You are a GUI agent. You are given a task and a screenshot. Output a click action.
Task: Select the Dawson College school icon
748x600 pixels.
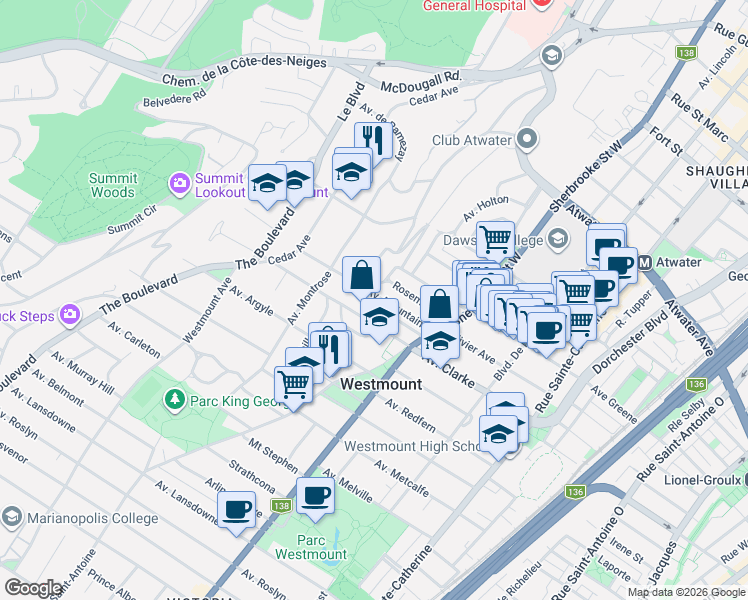pos(558,238)
